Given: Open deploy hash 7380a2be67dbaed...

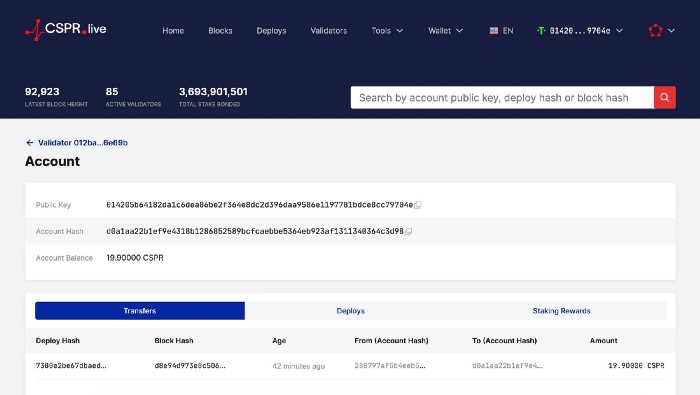Looking at the screenshot, I should click(x=71, y=366).
